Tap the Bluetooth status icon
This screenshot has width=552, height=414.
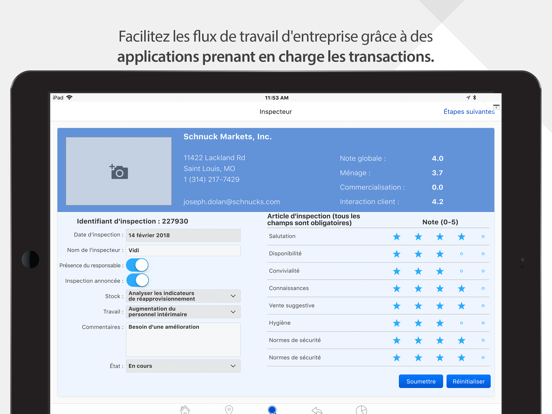pyautogui.click(x=475, y=98)
